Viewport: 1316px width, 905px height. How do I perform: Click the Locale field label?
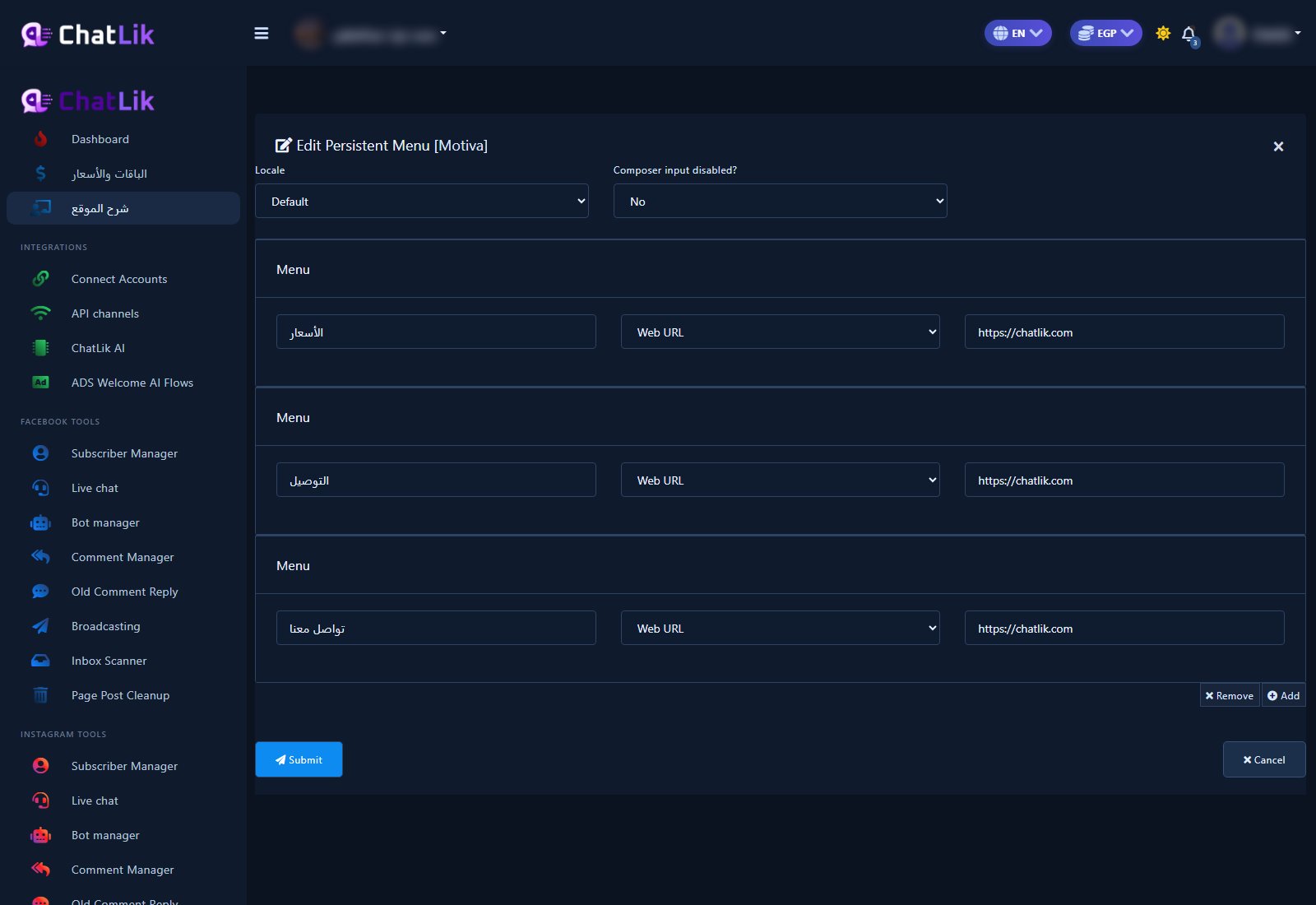(270, 170)
